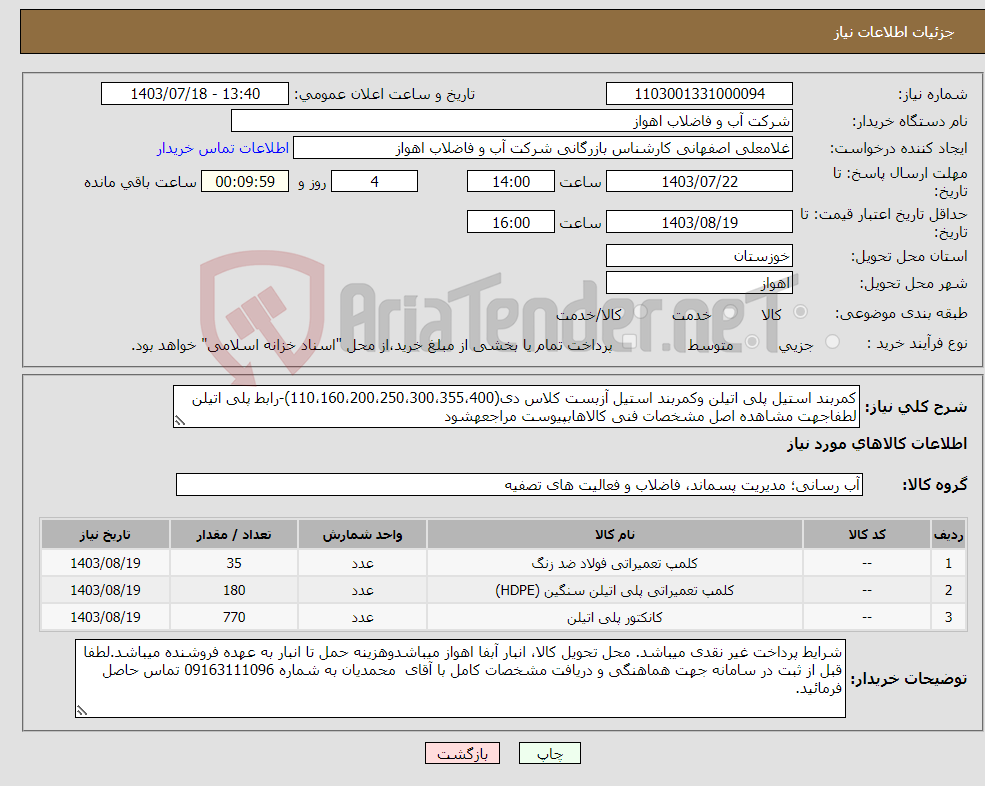This screenshot has height=786, width=985.
Task: Click the need number field 1103001331000094
Action: [x=699, y=94]
